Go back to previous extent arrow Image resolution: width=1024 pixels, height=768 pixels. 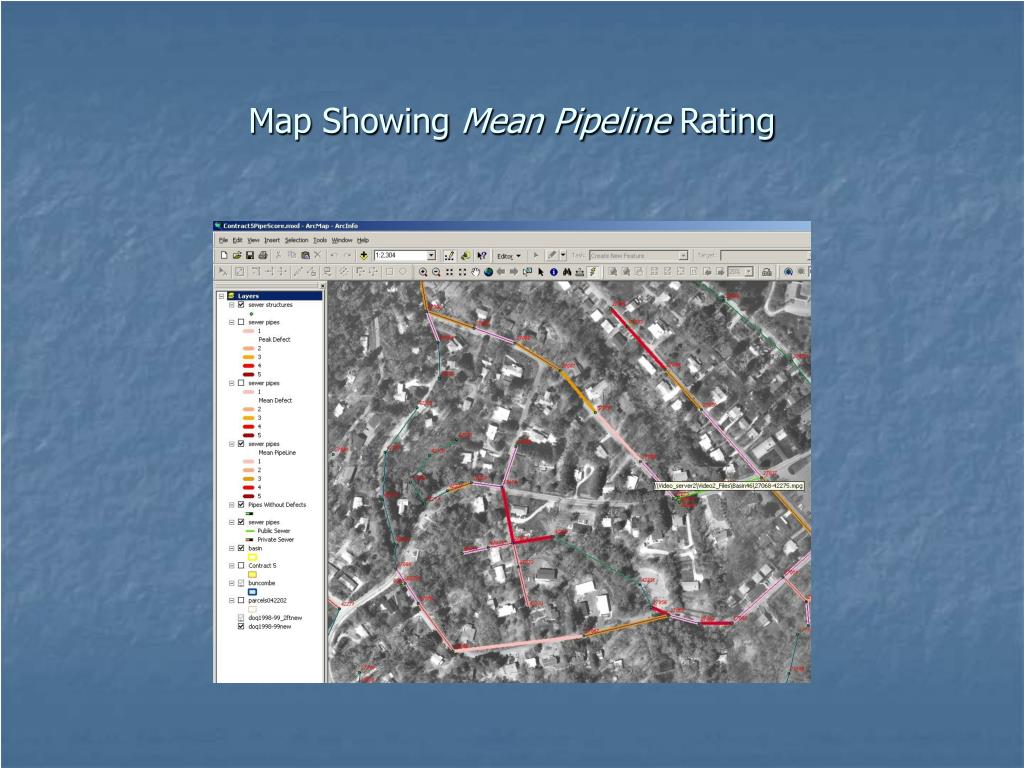[501, 272]
